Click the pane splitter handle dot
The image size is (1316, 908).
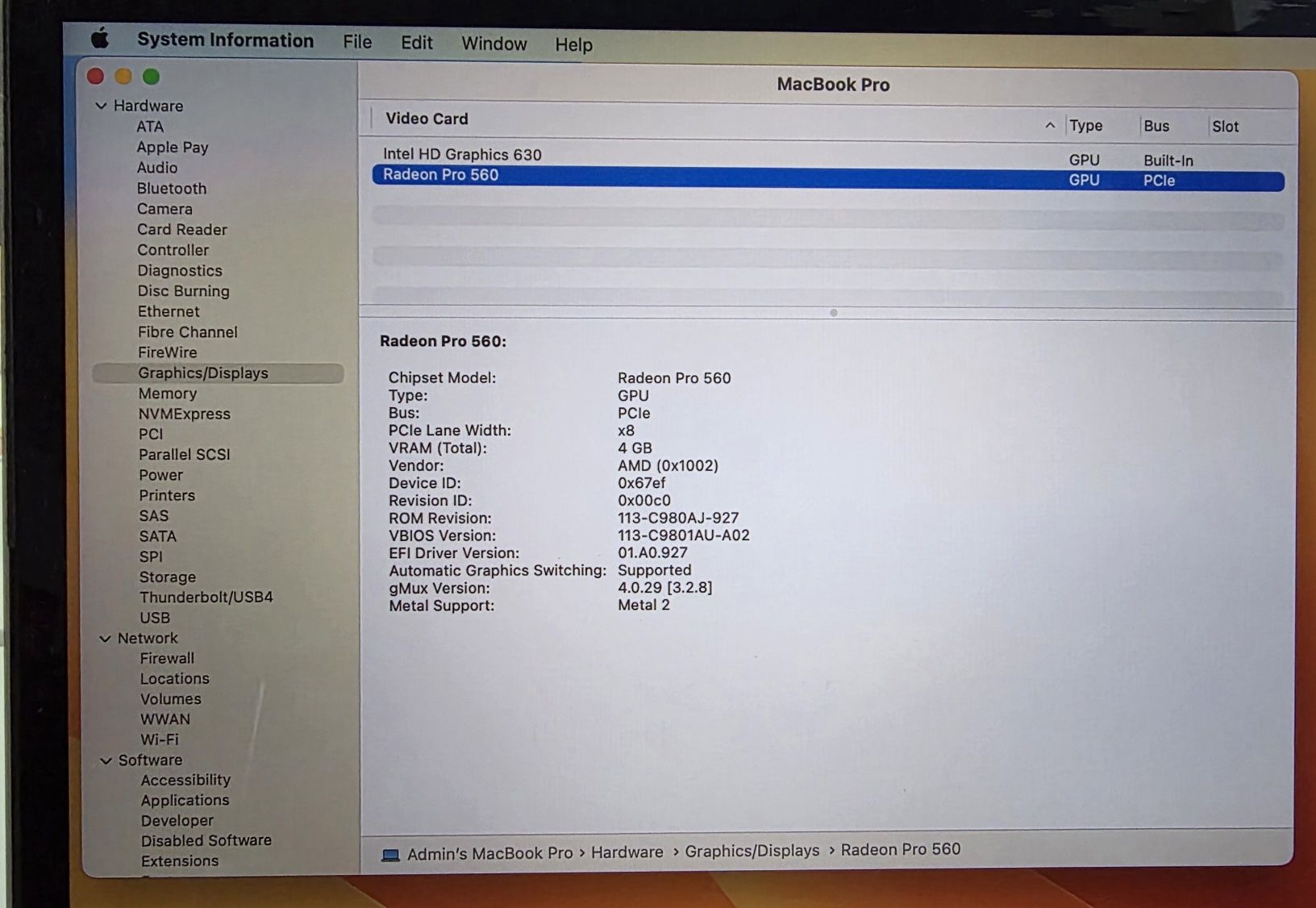click(834, 313)
